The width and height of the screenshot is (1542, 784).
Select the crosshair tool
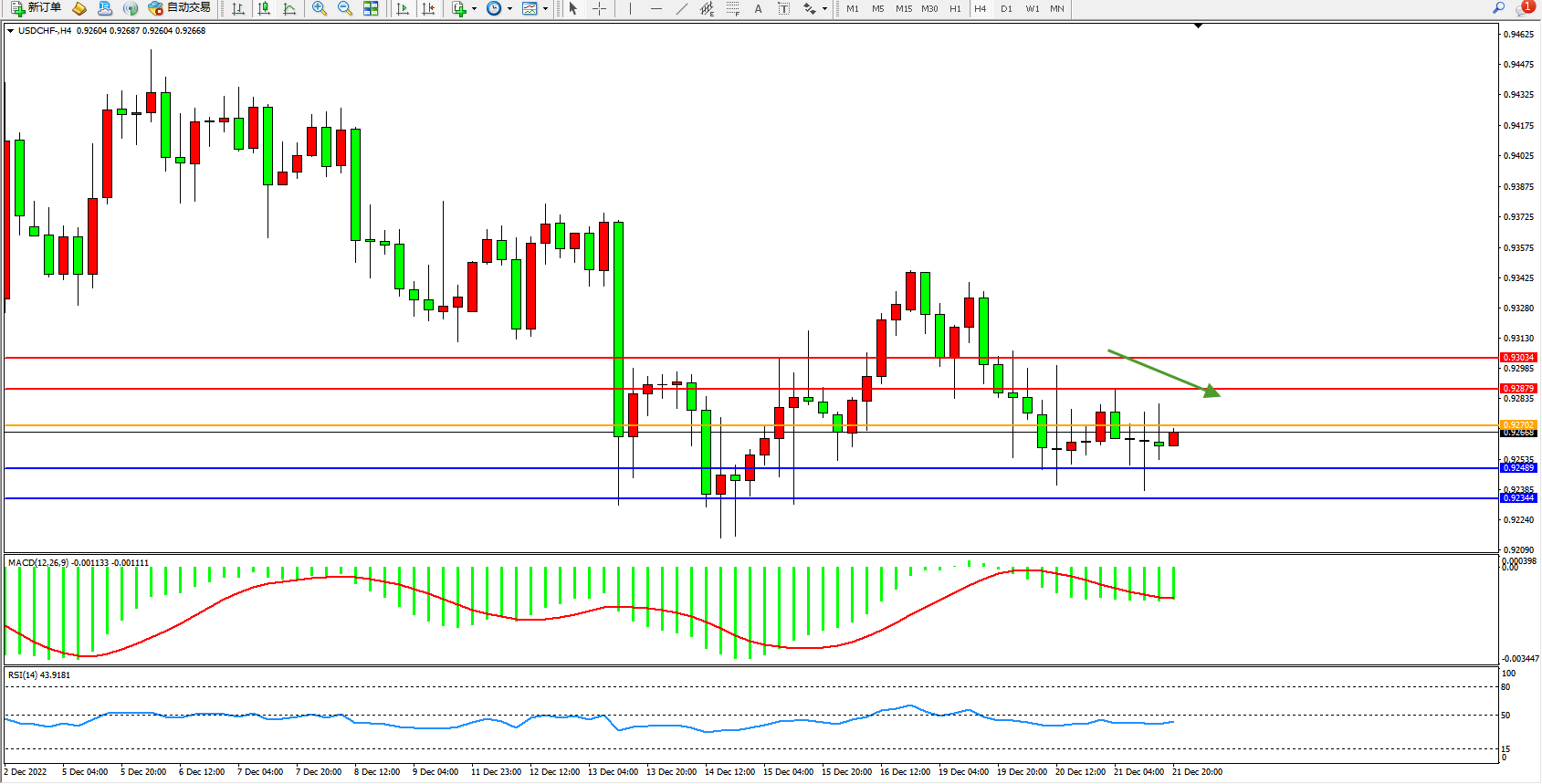coord(599,8)
